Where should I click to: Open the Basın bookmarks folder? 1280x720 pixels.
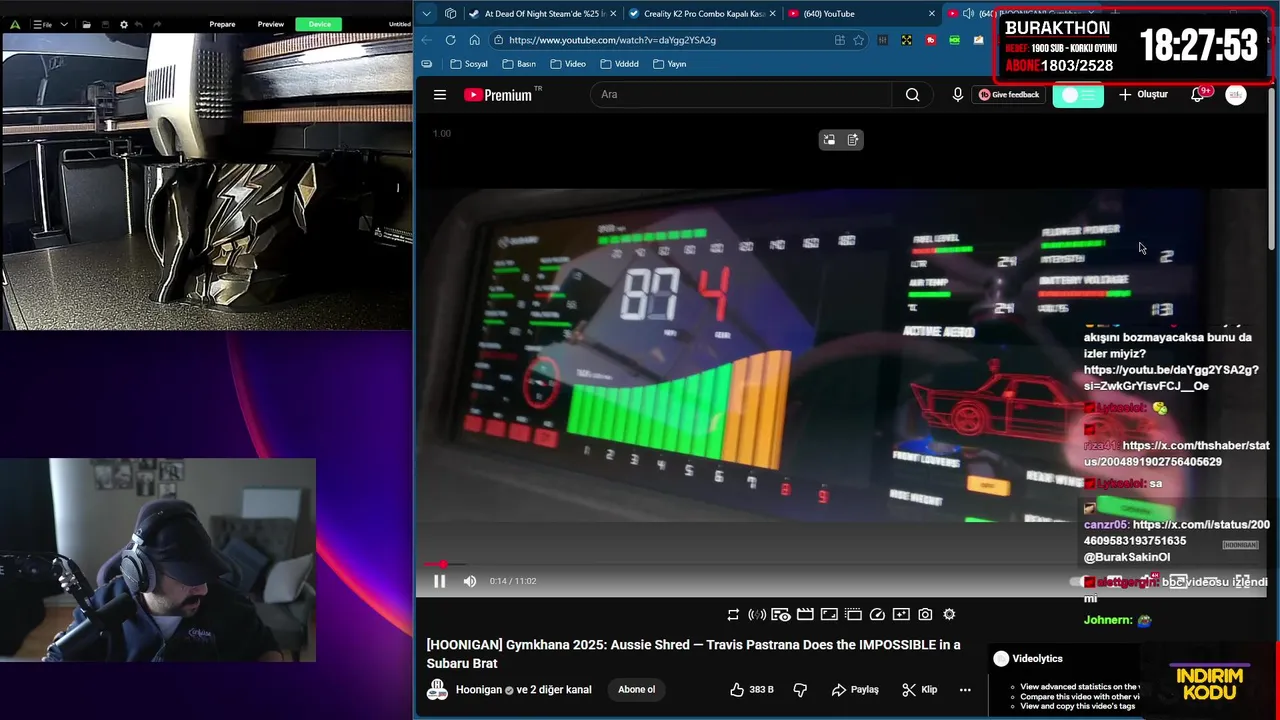point(519,64)
